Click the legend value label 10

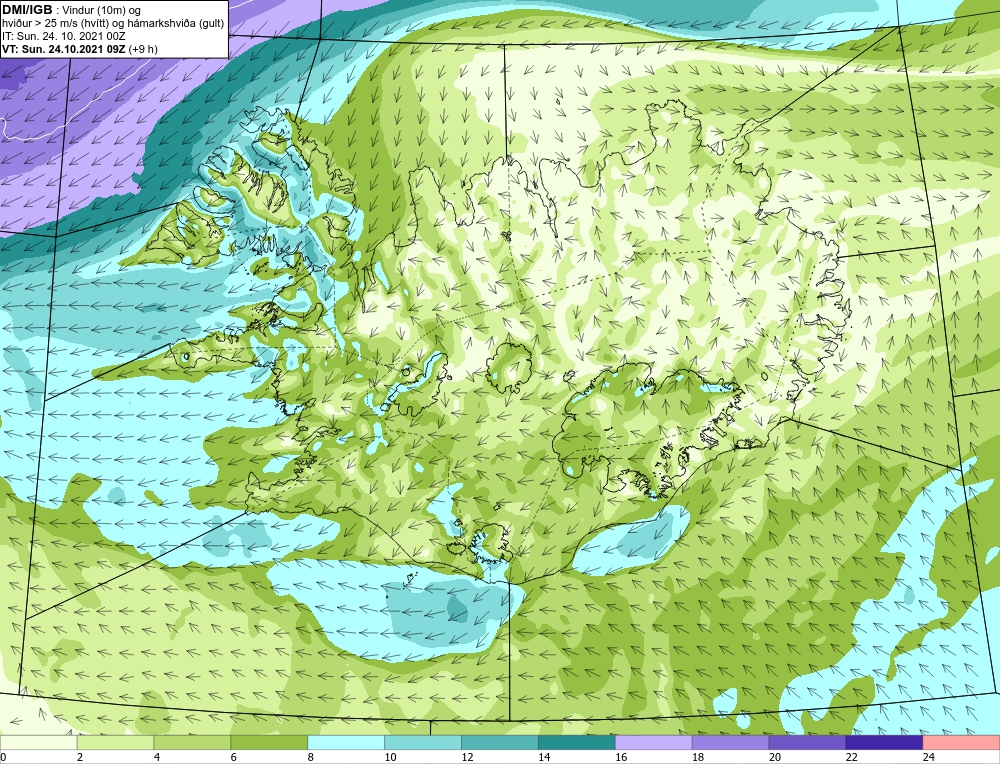coord(390,757)
